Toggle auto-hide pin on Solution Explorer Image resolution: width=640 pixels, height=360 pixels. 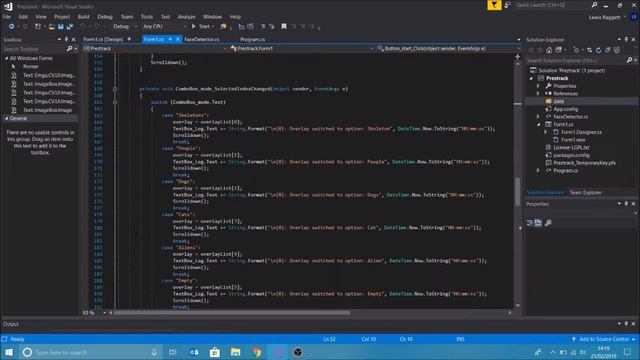(626, 40)
